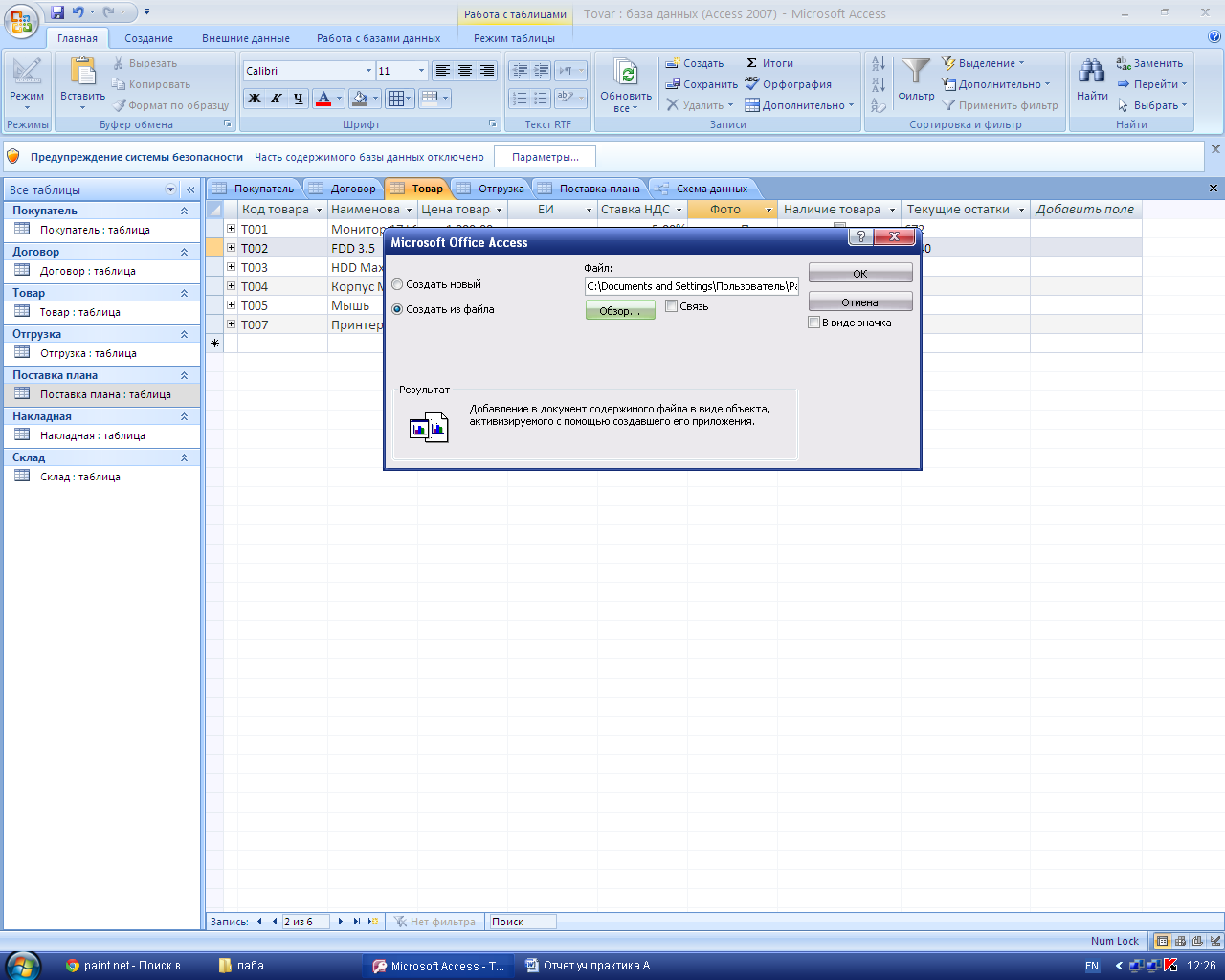Click Создать new record button
Screen dimensions: 1225x980
(695, 63)
